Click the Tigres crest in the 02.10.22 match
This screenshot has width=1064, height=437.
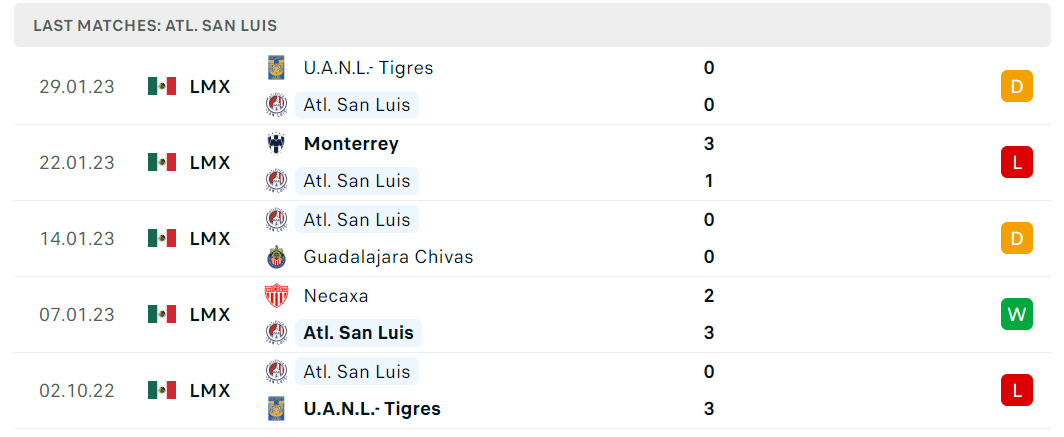tap(276, 409)
